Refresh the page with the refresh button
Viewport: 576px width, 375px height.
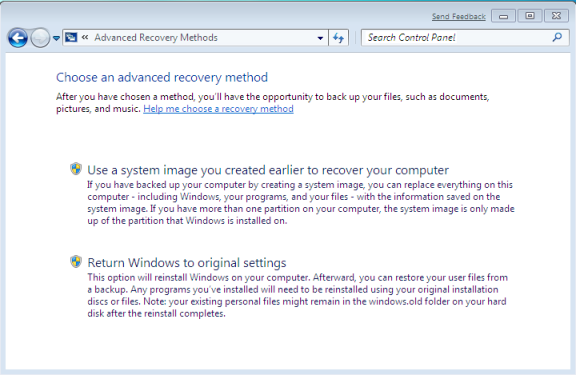click(338, 38)
